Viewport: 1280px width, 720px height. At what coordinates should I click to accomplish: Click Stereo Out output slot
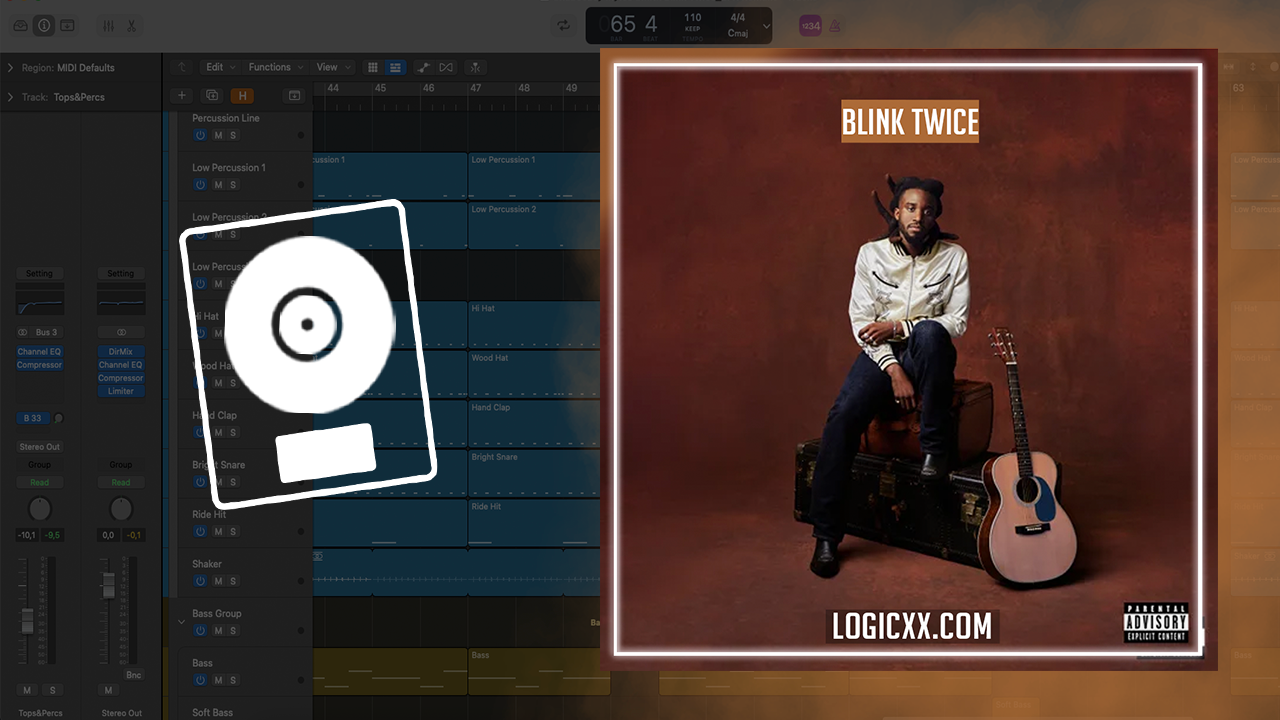click(x=40, y=447)
